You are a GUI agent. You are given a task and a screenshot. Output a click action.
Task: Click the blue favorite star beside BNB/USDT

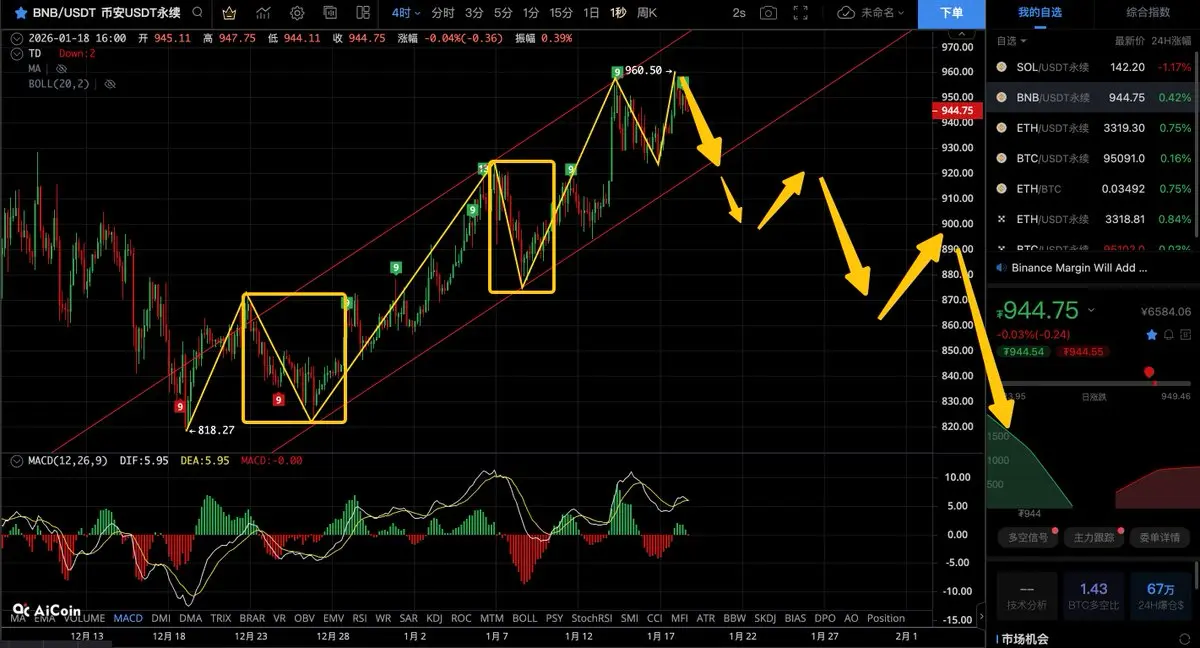[19, 13]
